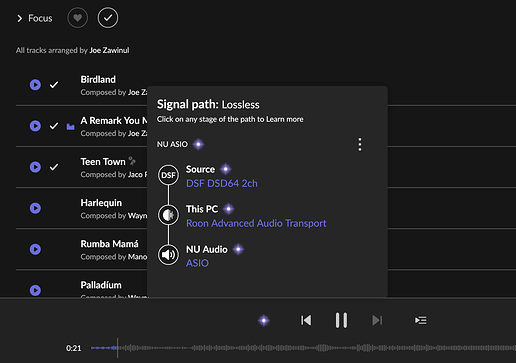The image size is (516, 363).
Task: Click the Source stage label
Action: click(x=200, y=169)
